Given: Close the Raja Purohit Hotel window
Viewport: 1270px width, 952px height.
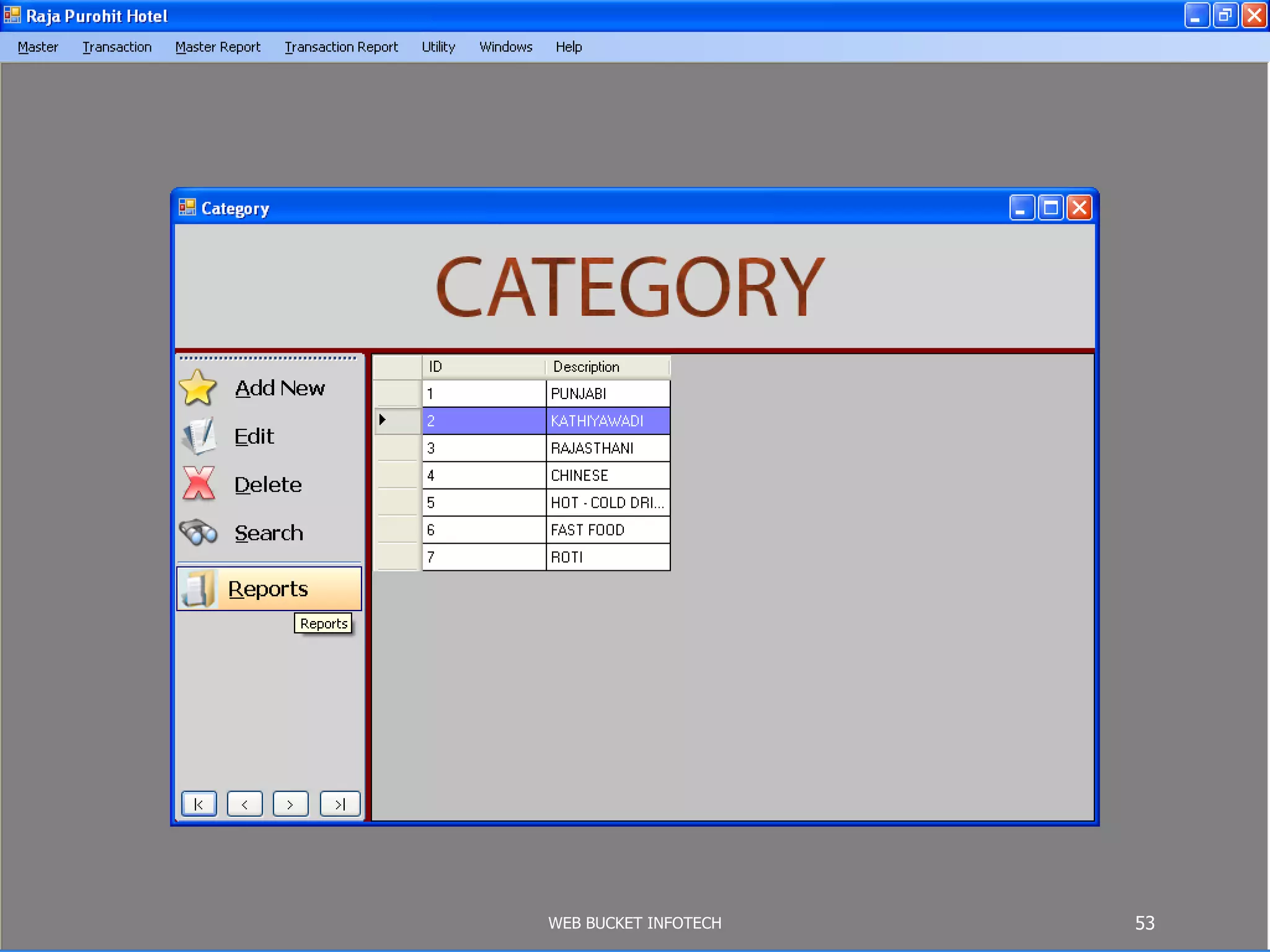Looking at the screenshot, I should coord(1254,15).
